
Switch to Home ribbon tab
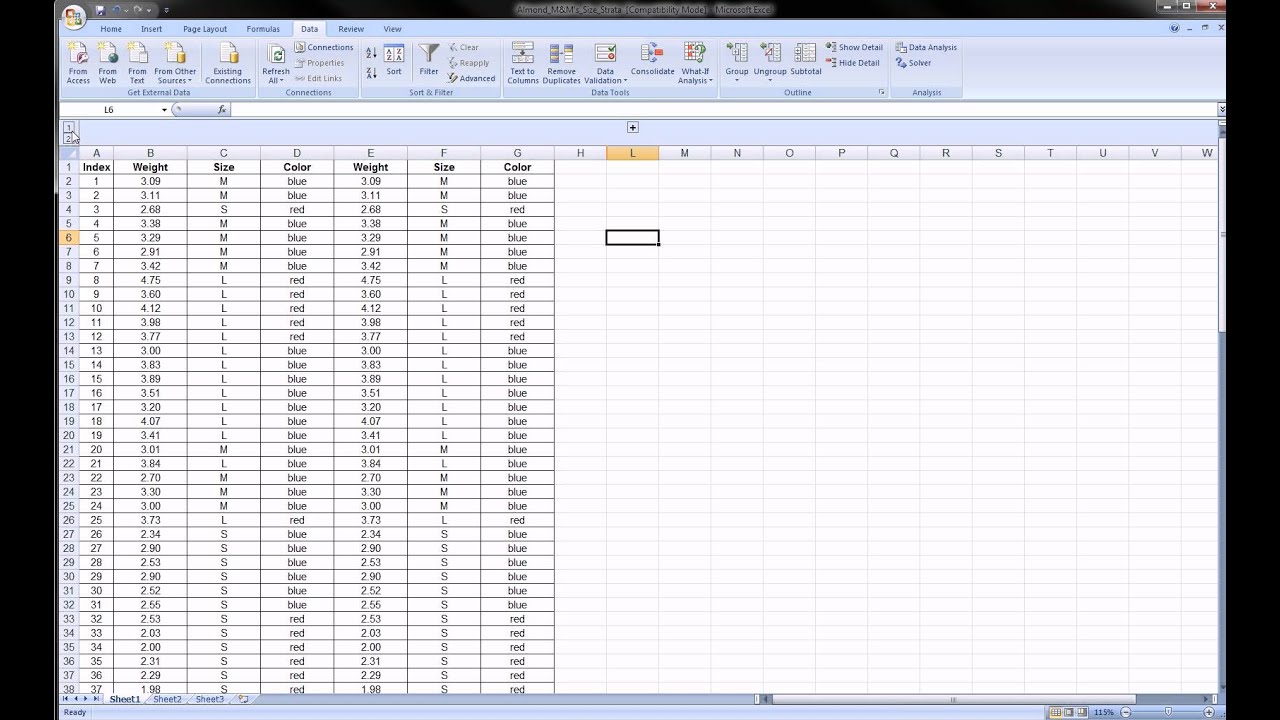tap(111, 29)
